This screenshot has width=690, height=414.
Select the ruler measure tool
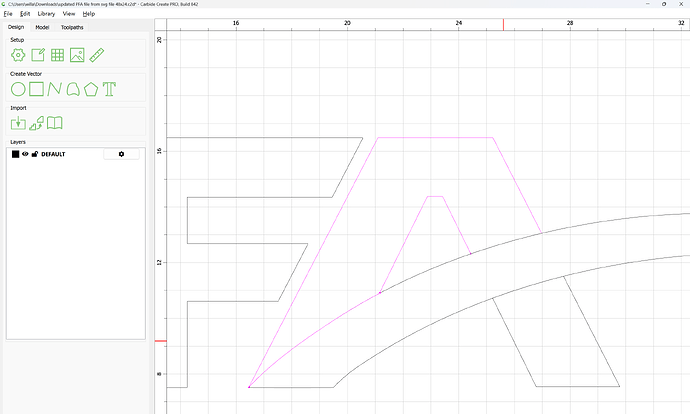(97, 55)
